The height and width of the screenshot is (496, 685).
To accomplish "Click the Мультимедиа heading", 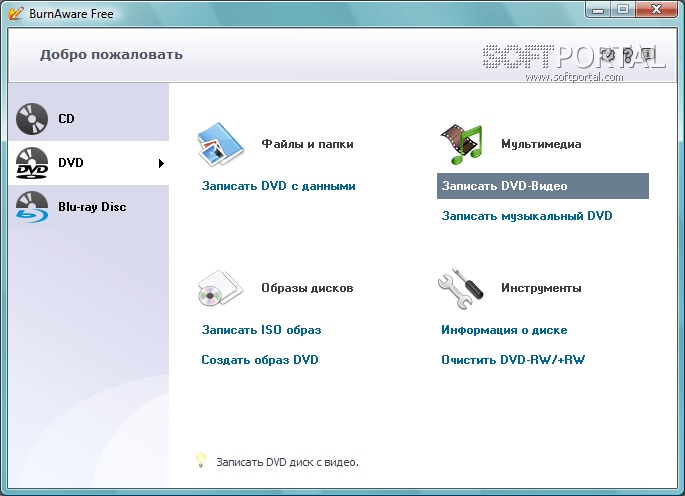I will click(541, 144).
